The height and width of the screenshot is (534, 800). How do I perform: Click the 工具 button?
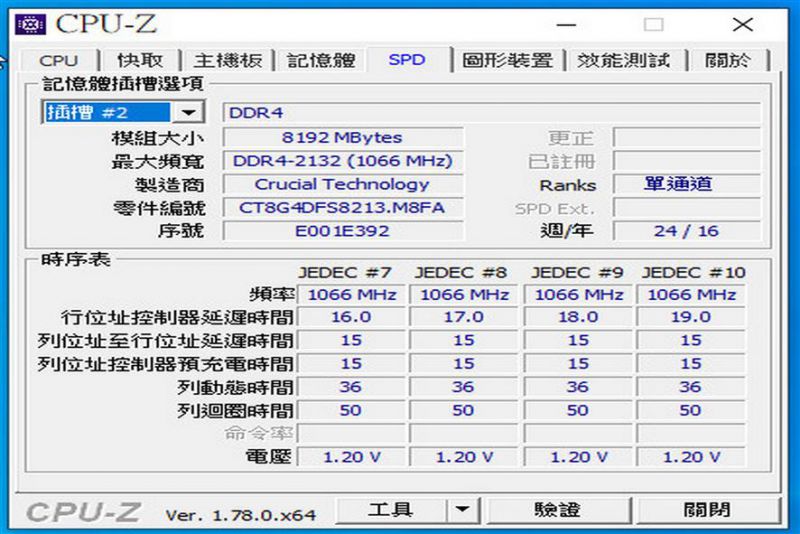click(x=391, y=509)
